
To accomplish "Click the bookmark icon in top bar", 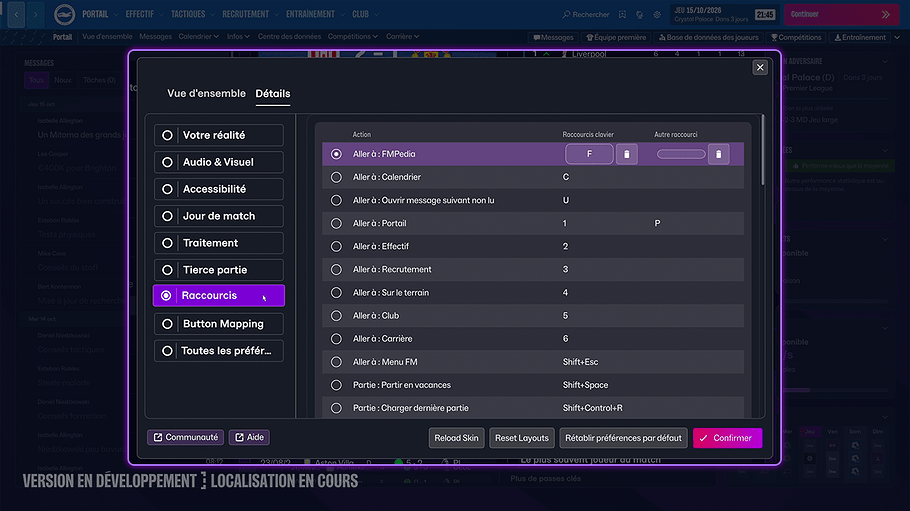I will [x=622, y=15].
